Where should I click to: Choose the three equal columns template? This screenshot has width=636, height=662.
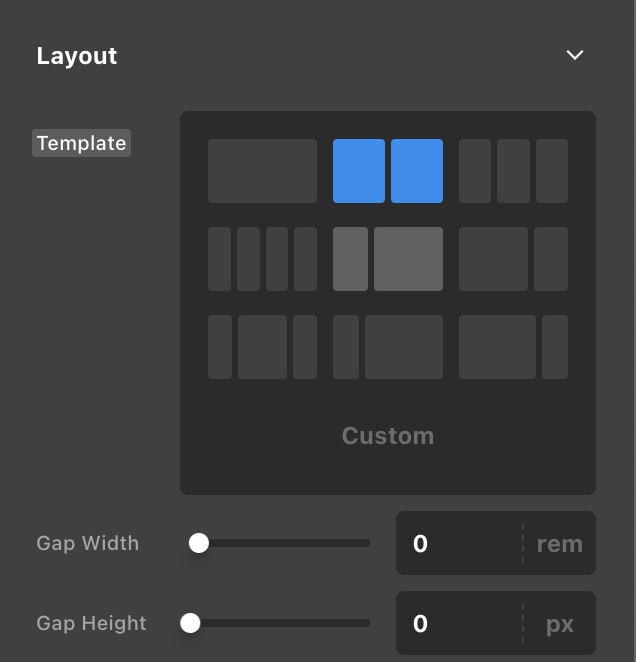[x=513, y=171]
